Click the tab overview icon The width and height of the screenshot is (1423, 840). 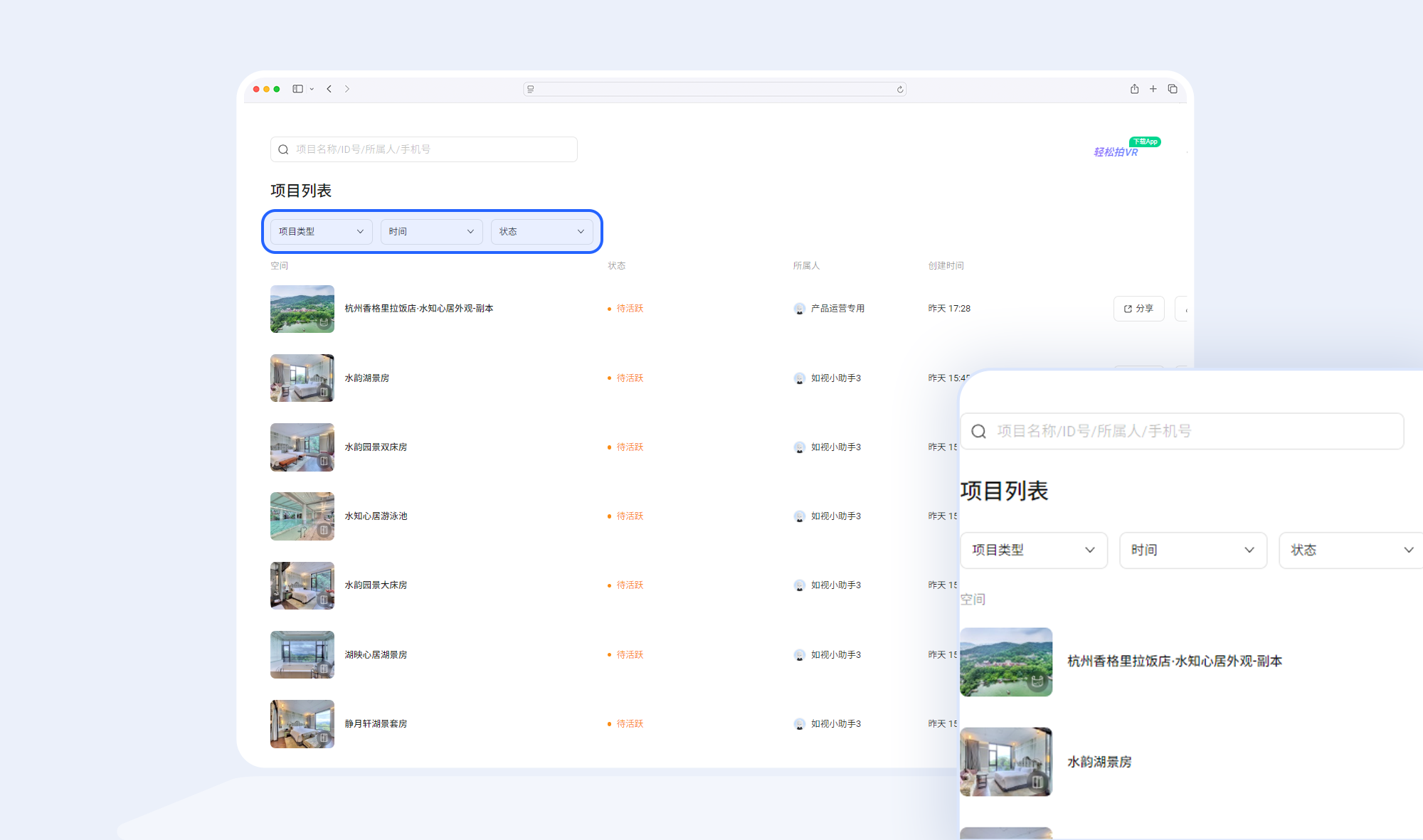(x=1173, y=88)
